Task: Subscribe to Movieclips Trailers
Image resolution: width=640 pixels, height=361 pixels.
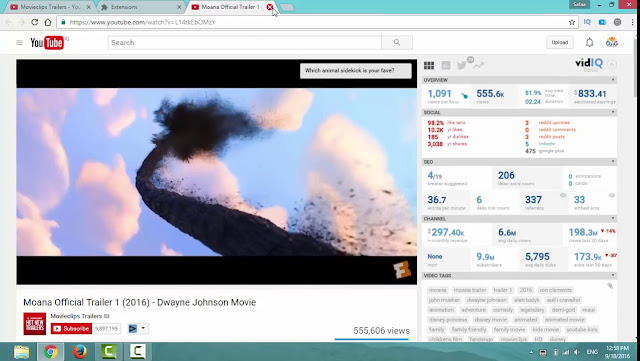Action: pos(71,328)
